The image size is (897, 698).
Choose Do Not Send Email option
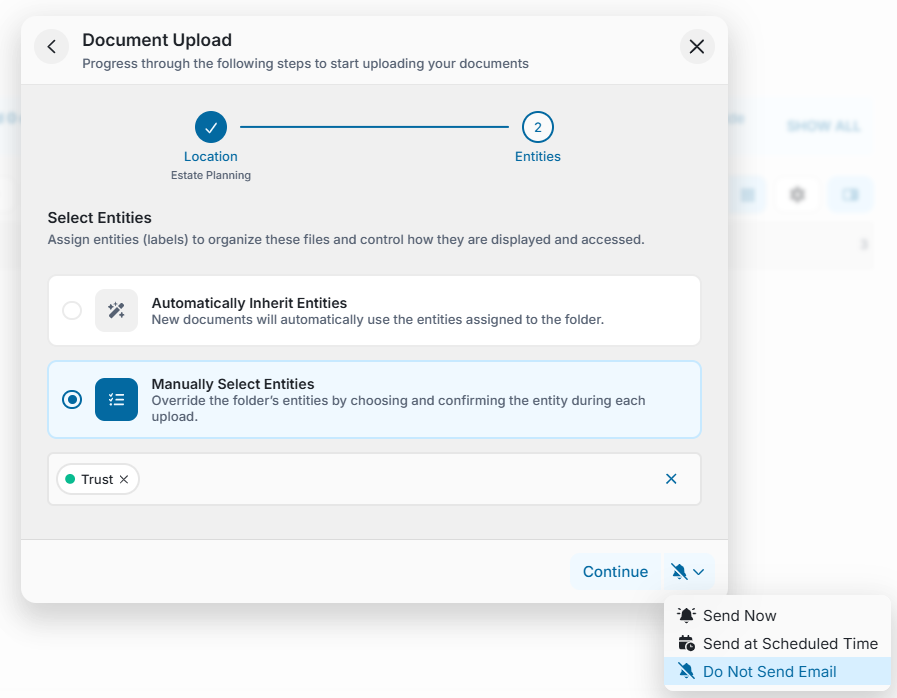777,672
